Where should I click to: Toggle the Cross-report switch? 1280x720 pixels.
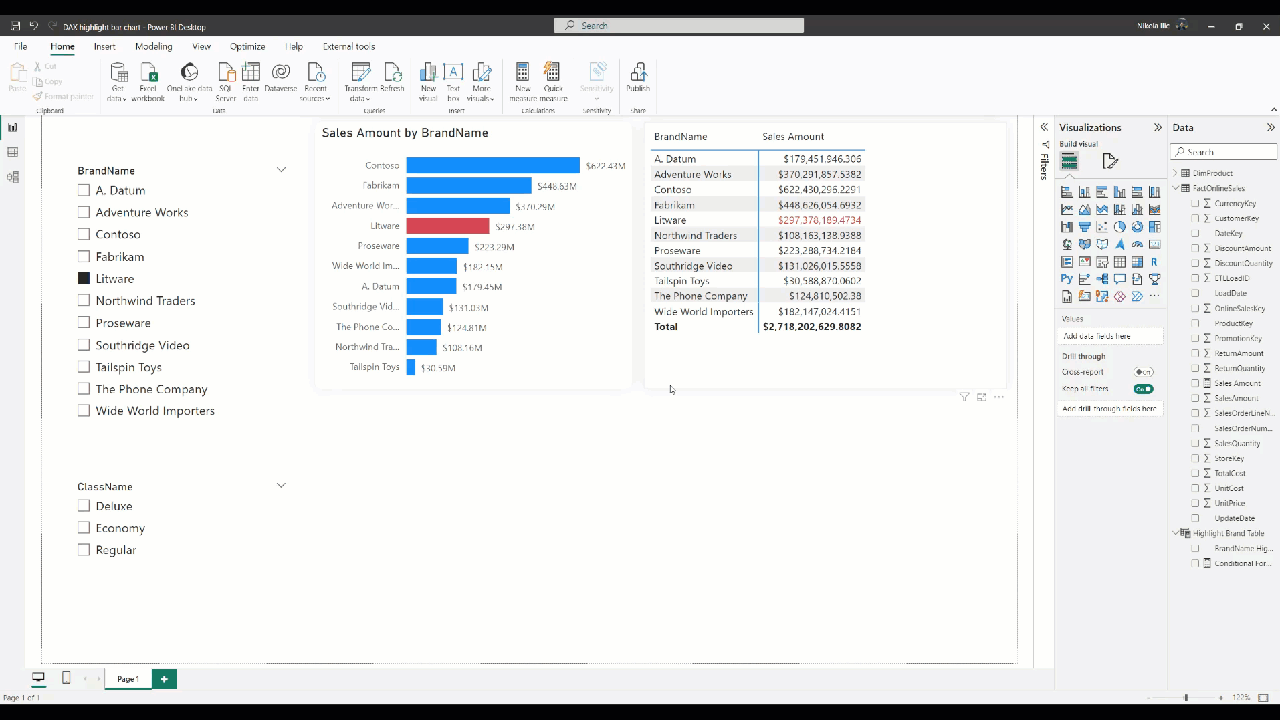coord(1143,372)
